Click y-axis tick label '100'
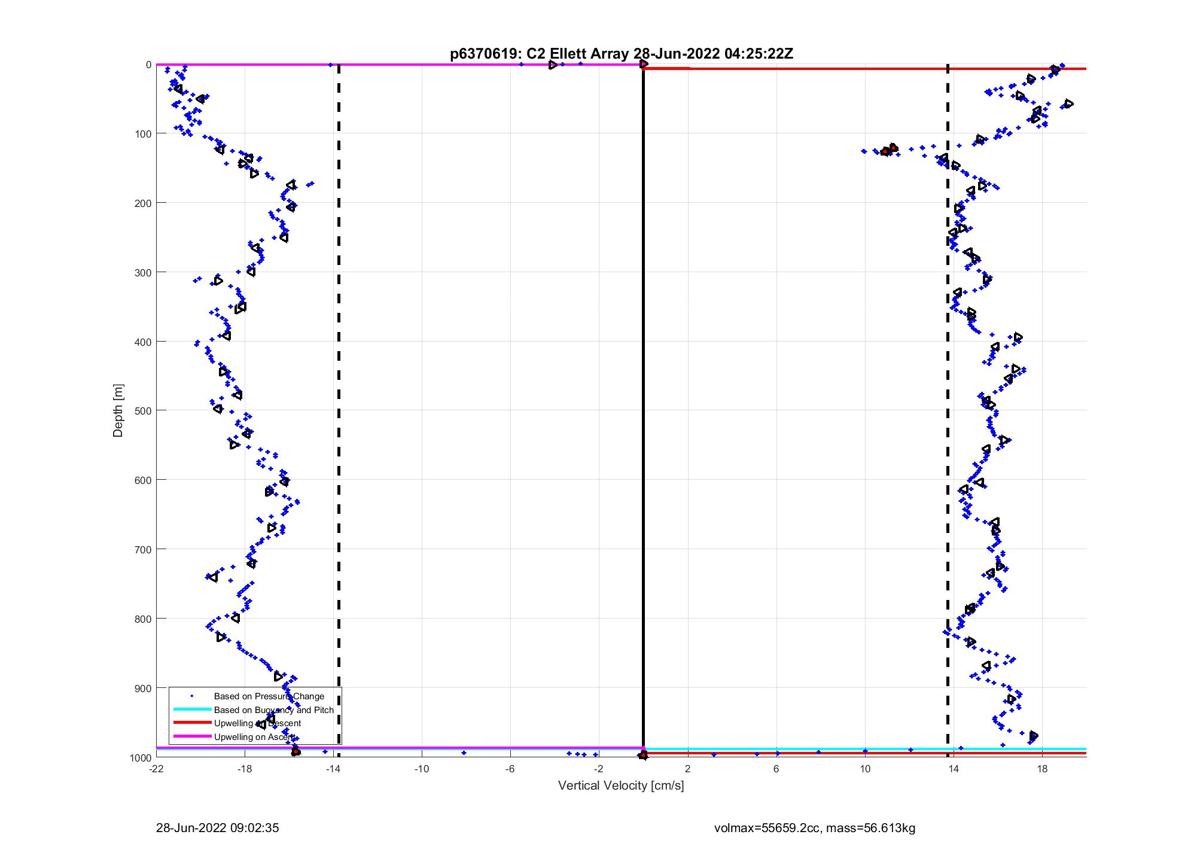This screenshot has width=1200, height=851. tap(143, 134)
